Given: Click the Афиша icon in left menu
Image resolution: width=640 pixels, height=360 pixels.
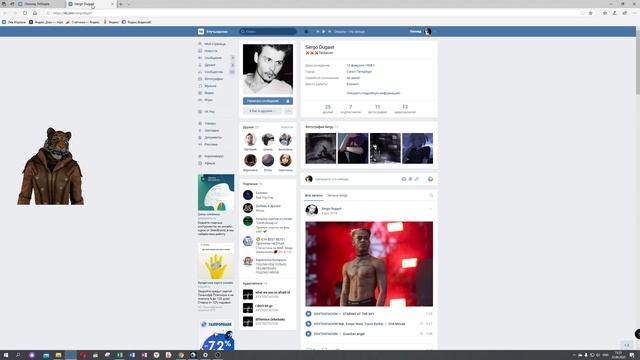Looking at the screenshot, I should coord(200,163).
